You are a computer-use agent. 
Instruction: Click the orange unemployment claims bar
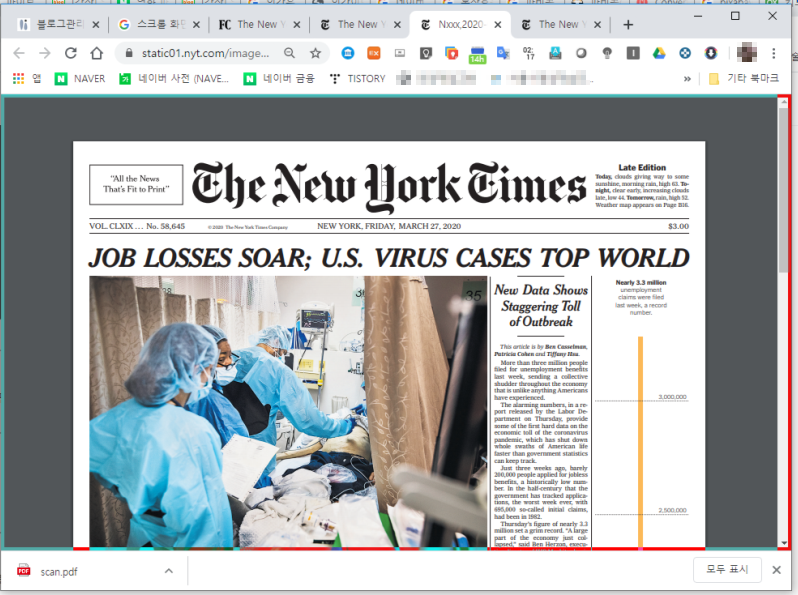click(640, 442)
